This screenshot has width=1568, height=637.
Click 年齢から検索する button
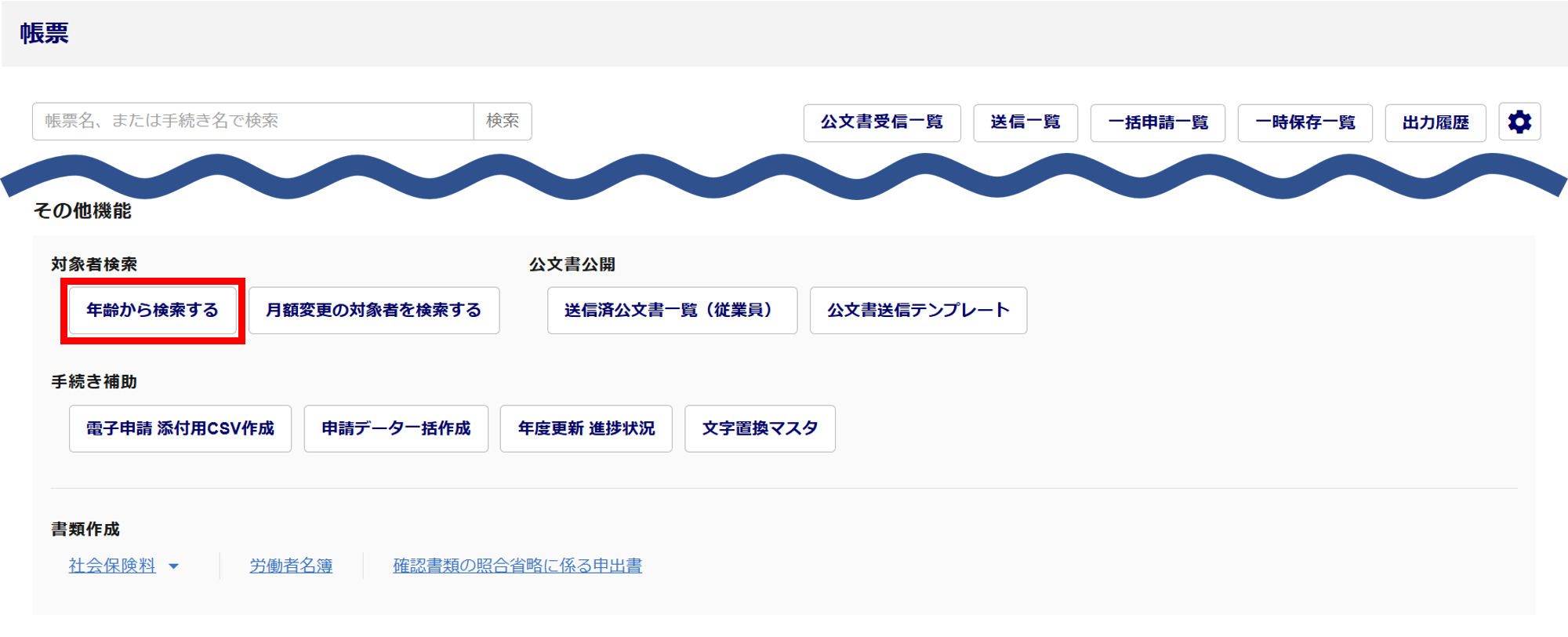tap(153, 311)
